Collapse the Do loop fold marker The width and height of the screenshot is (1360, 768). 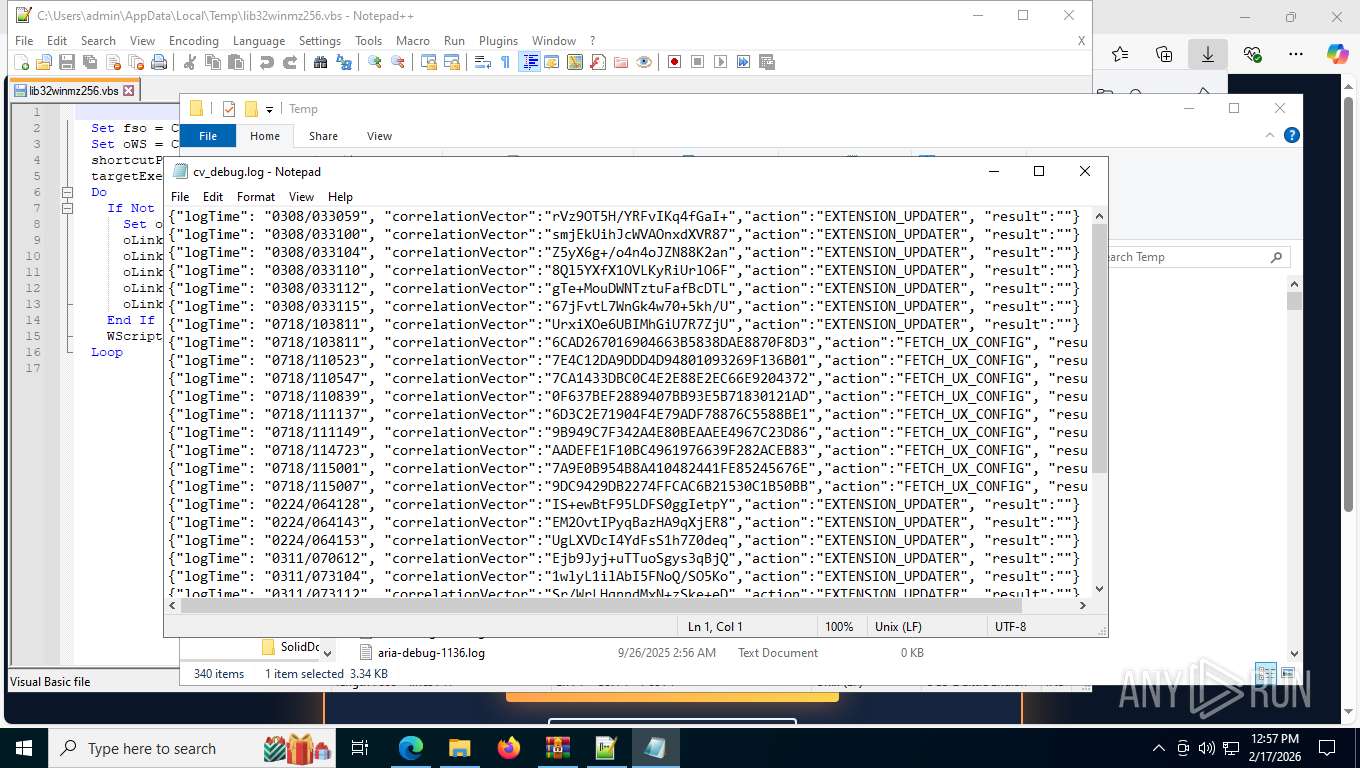67,192
